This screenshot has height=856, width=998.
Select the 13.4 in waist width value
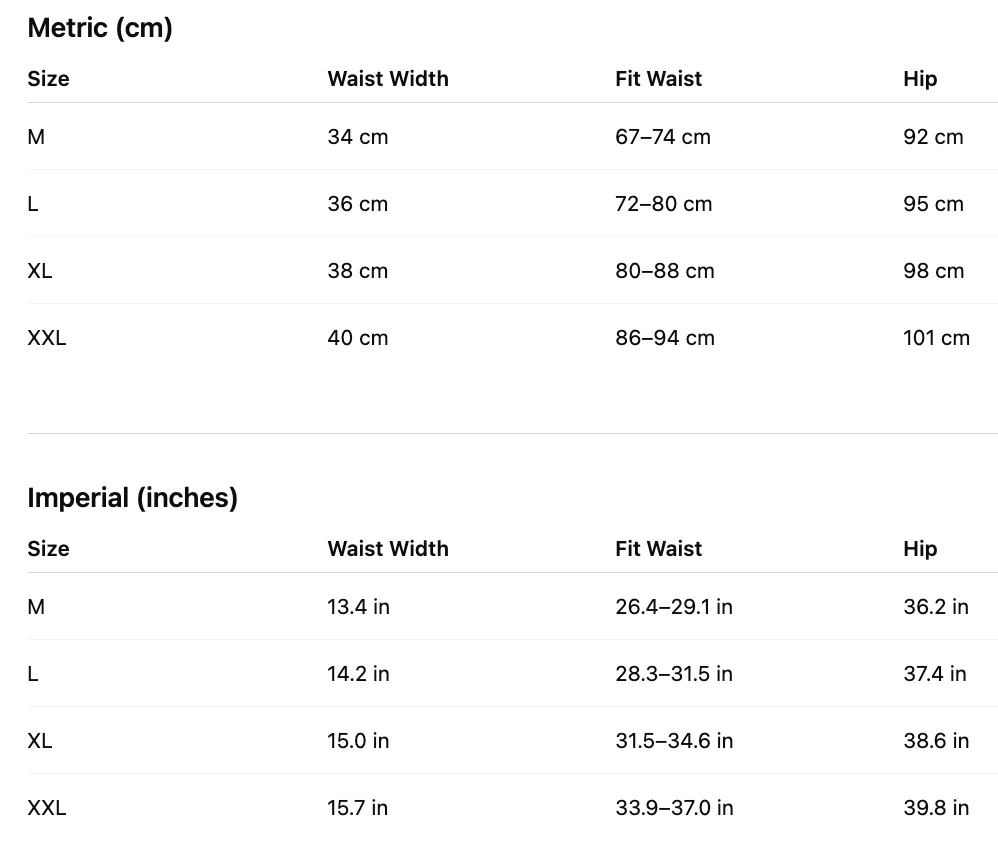point(358,607)
